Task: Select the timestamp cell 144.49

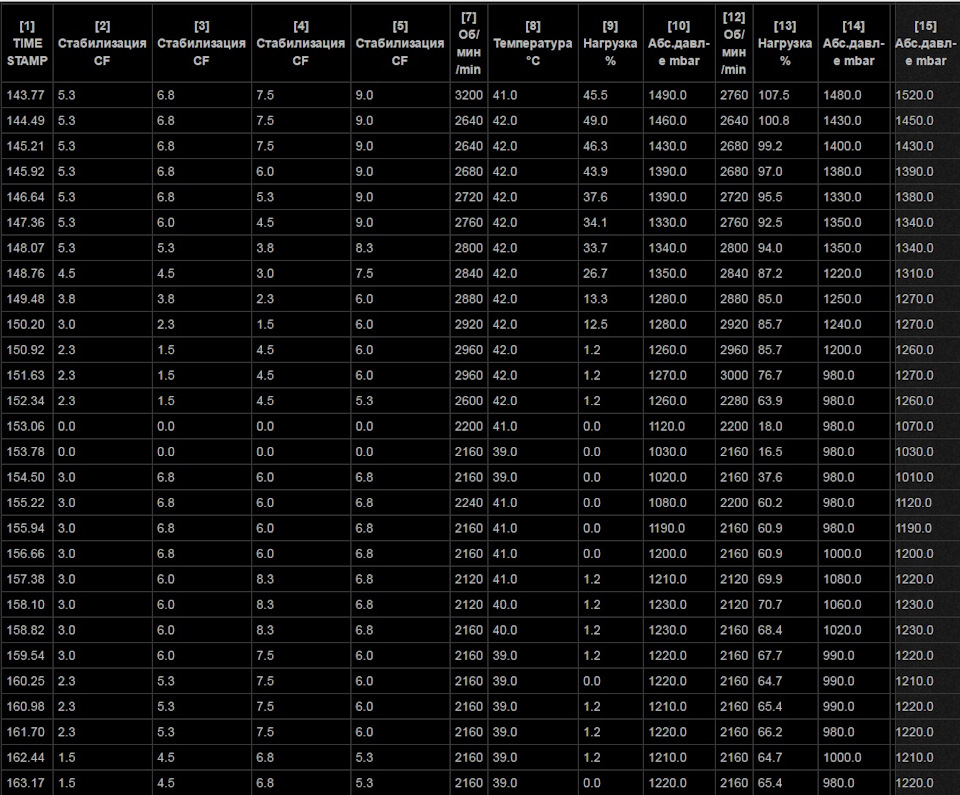Action: point(26,121)
